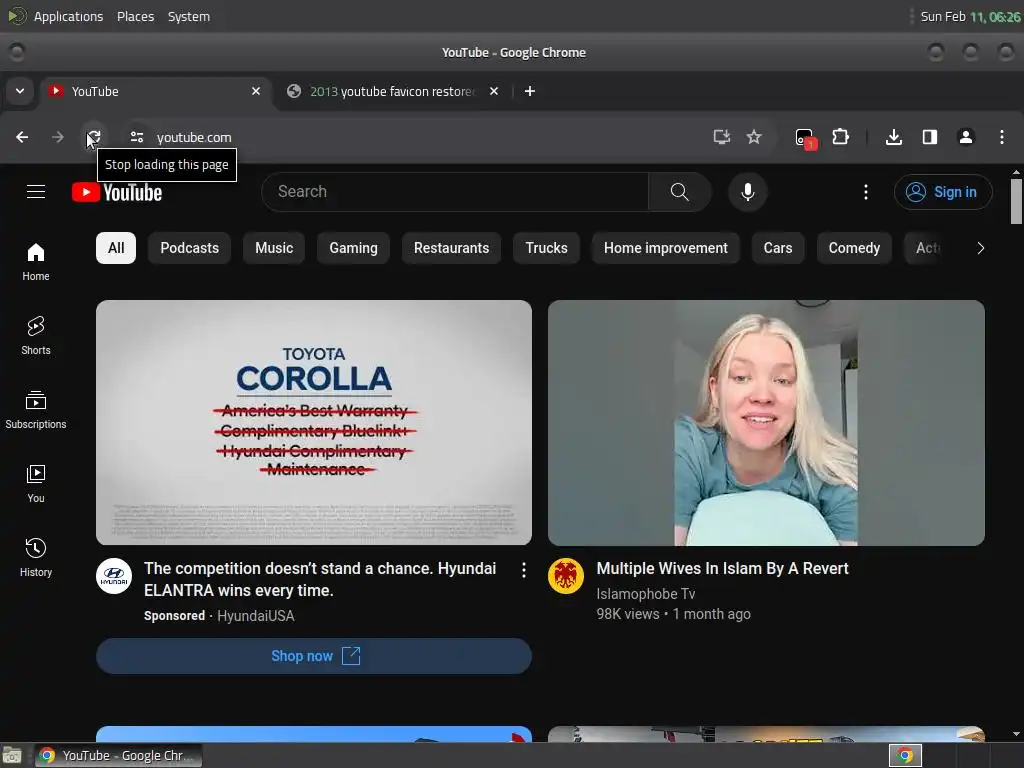Close the 2013 youtube favicon tab
The height and width of the screenshot is (768, 1024).
click(x=494, y=91)
